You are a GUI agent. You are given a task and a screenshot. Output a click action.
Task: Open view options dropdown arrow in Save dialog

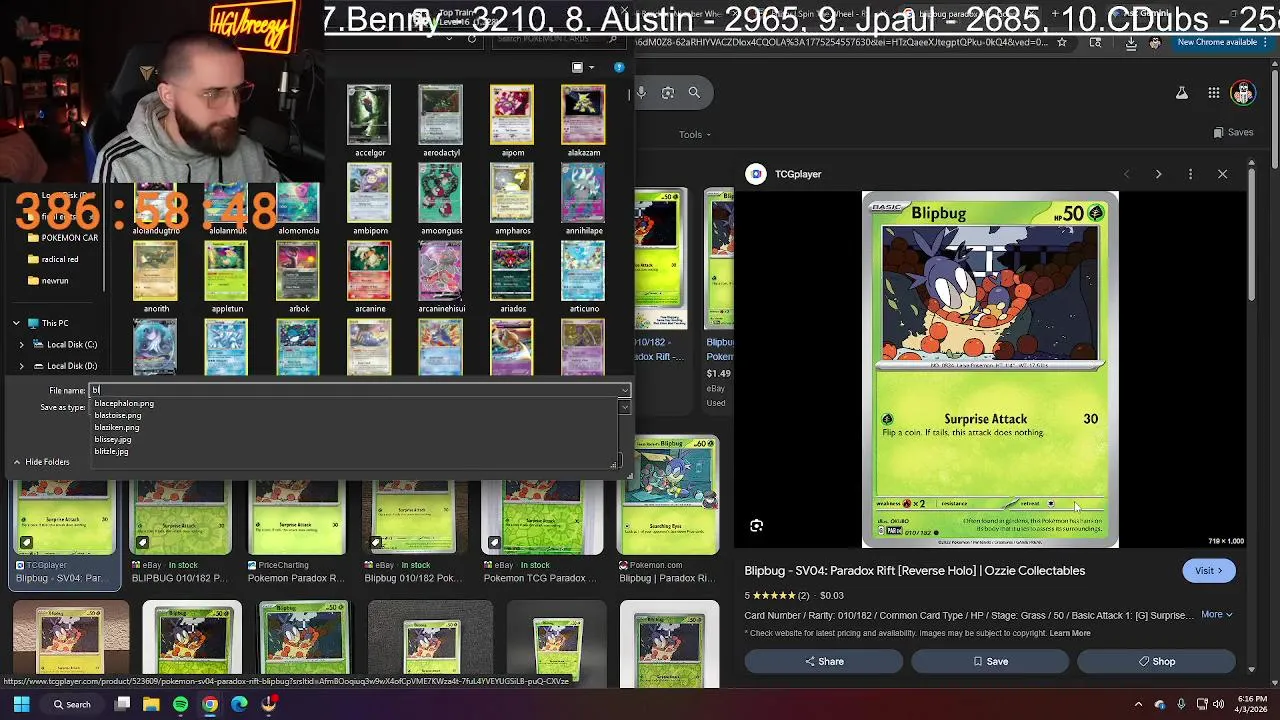coord(591,67)
